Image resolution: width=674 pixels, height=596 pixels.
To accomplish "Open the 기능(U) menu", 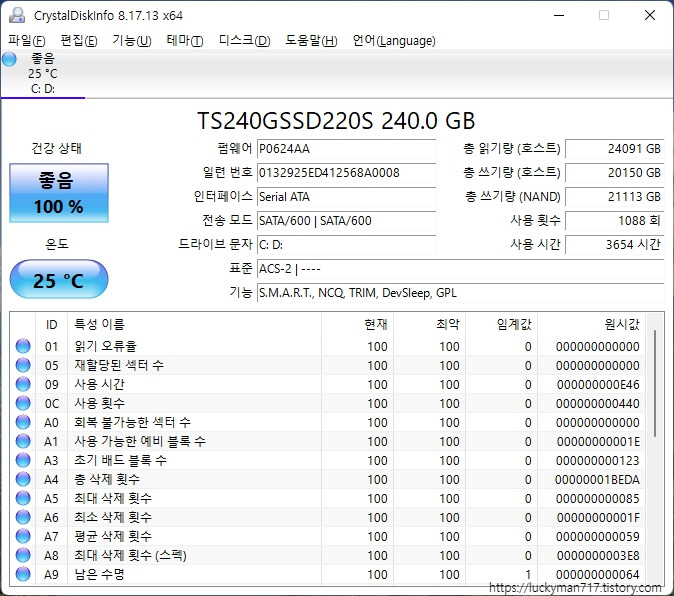I will (132, 41).
